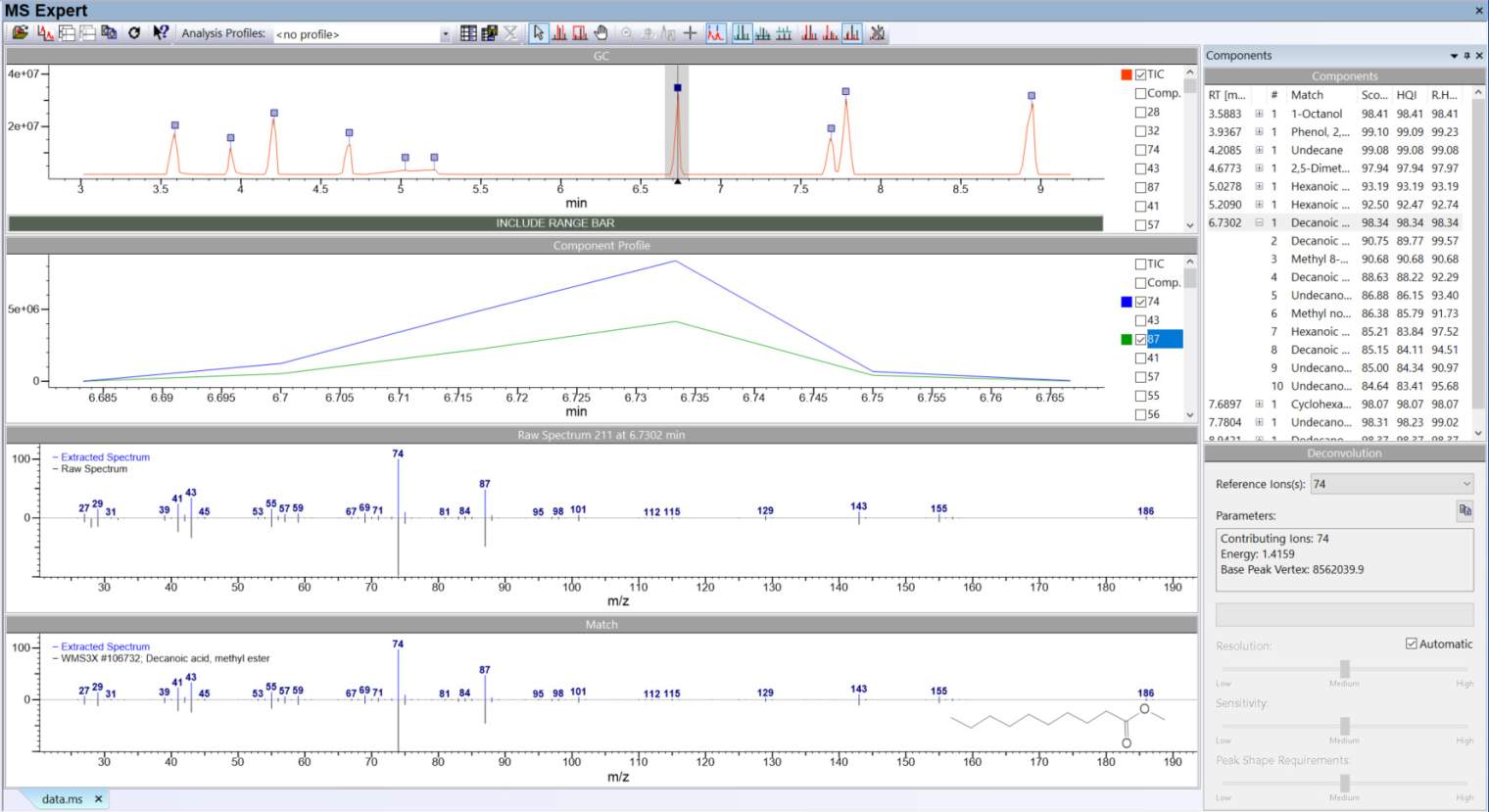Viewport: 1489px width, 812px height.
Task: Click the copy Parameters icon in Deconvolution panel
Action: pos(1464,510)
